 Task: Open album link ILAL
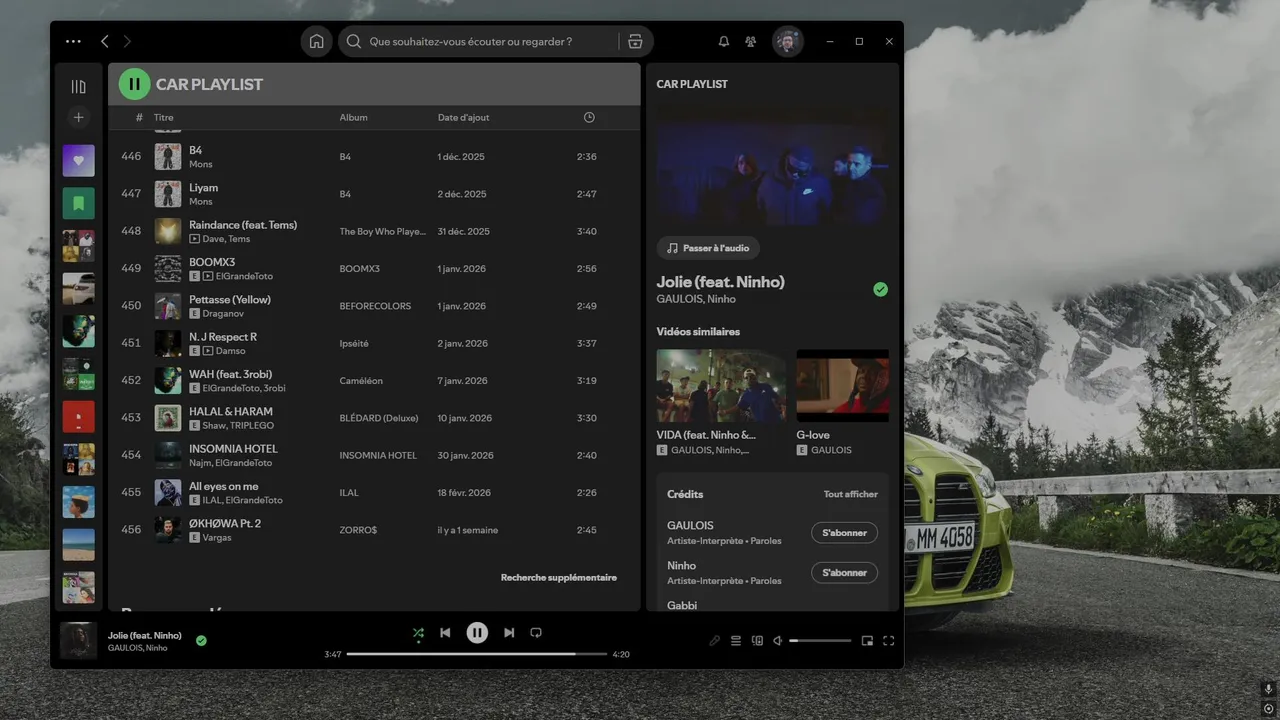click(x=349, y=493)
